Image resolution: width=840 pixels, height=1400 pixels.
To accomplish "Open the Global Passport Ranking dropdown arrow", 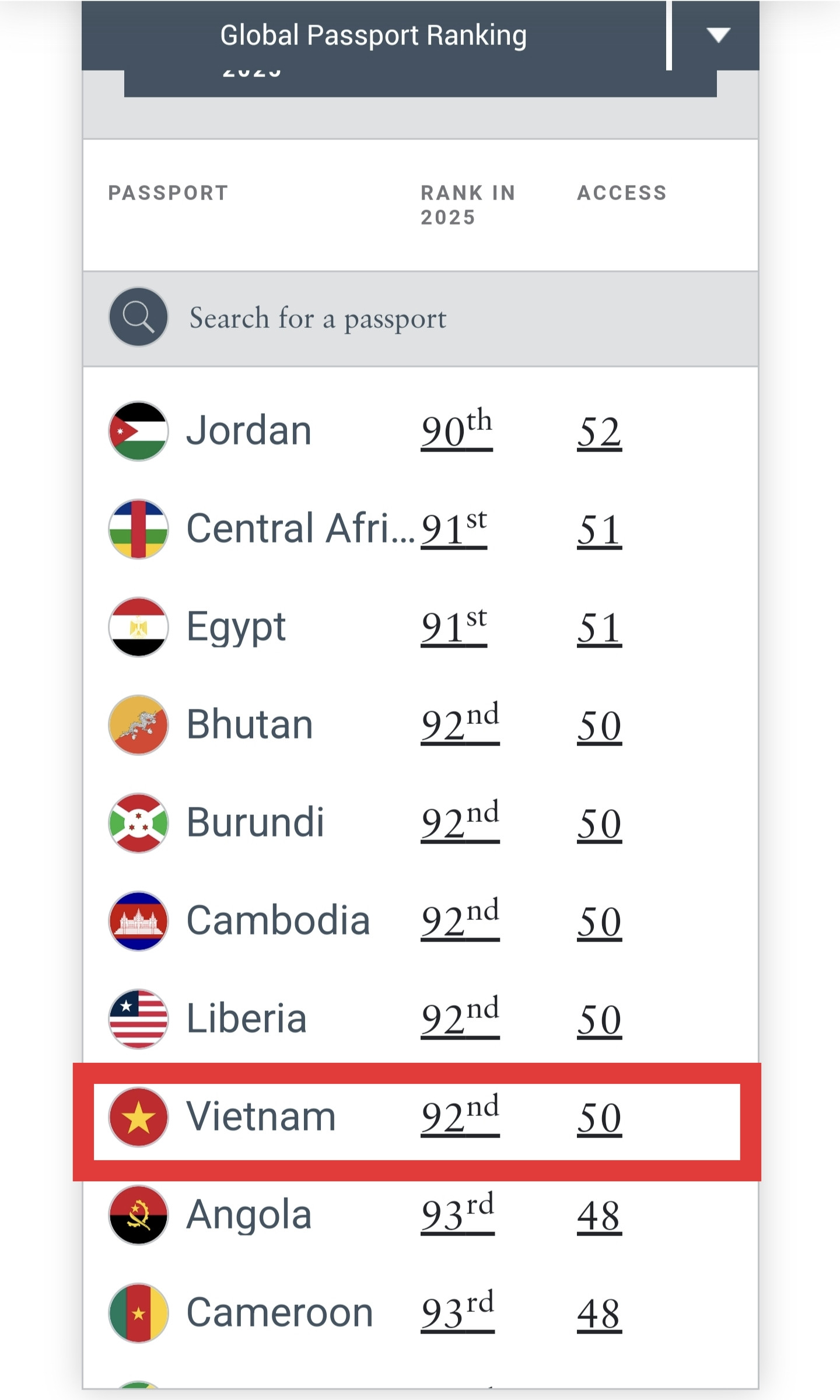I will click(717, 35).
